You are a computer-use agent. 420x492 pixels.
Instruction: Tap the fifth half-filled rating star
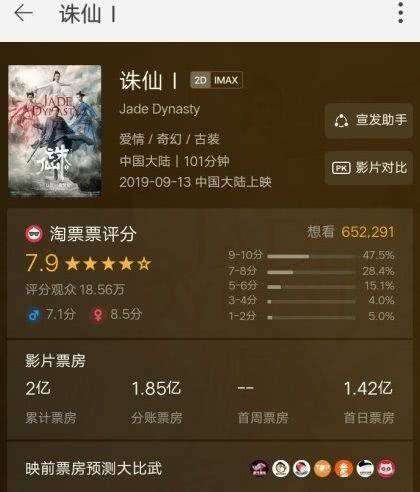[x=144, y=264]
